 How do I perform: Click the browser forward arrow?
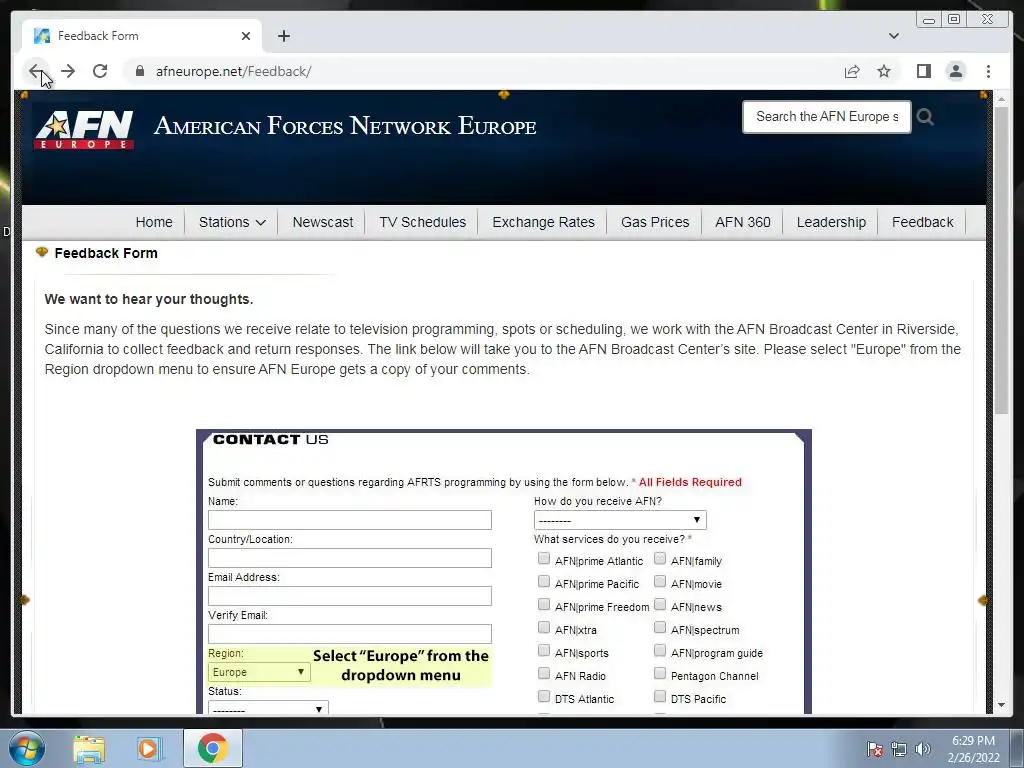click(68, 71)
